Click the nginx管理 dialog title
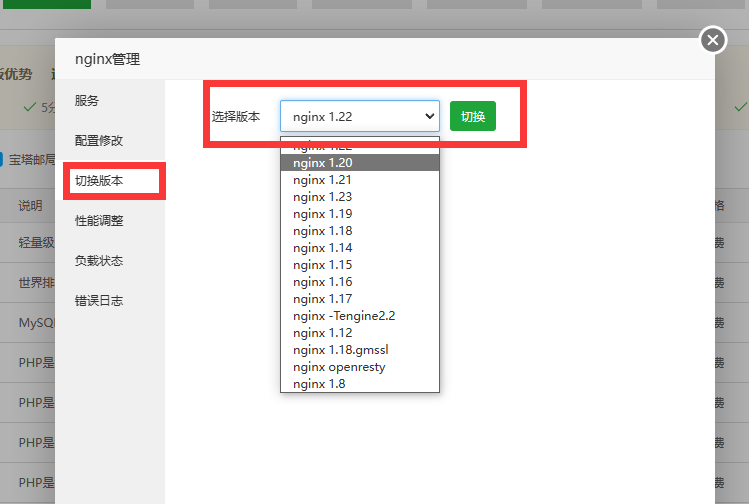749x504 pixels. [x=107, y=59]
